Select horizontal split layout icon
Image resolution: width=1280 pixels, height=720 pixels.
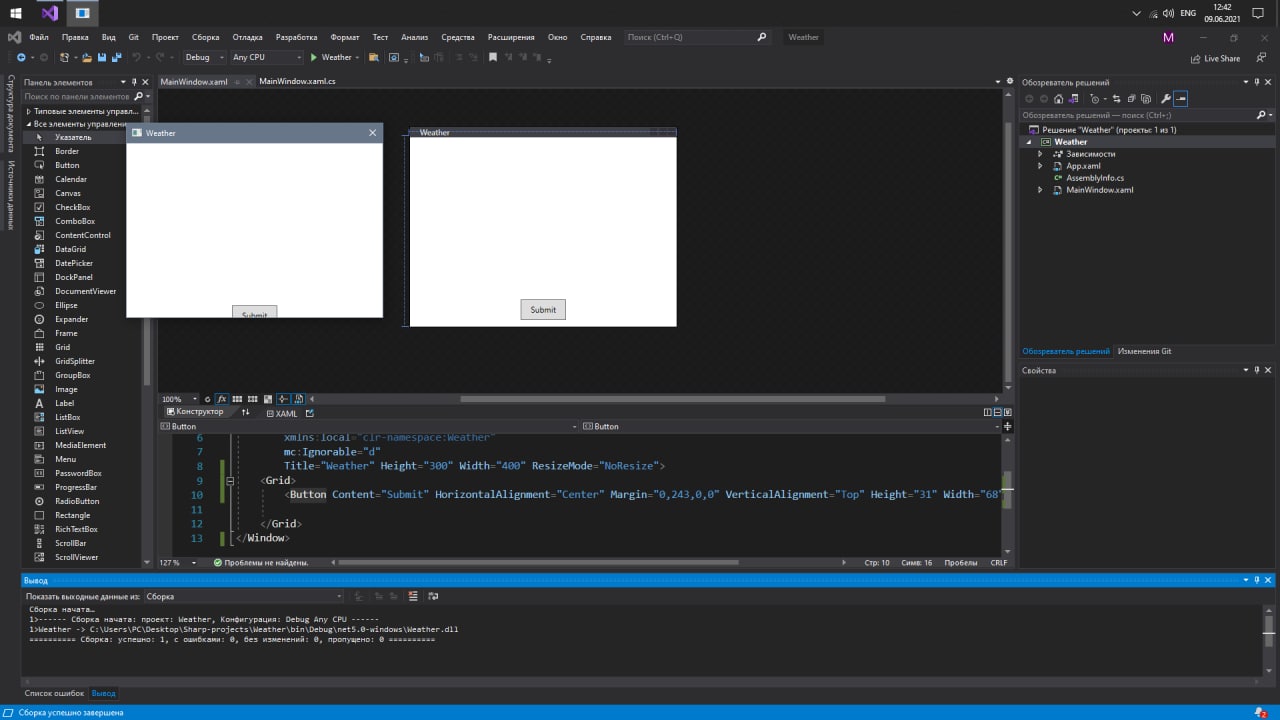pos(998,412)
